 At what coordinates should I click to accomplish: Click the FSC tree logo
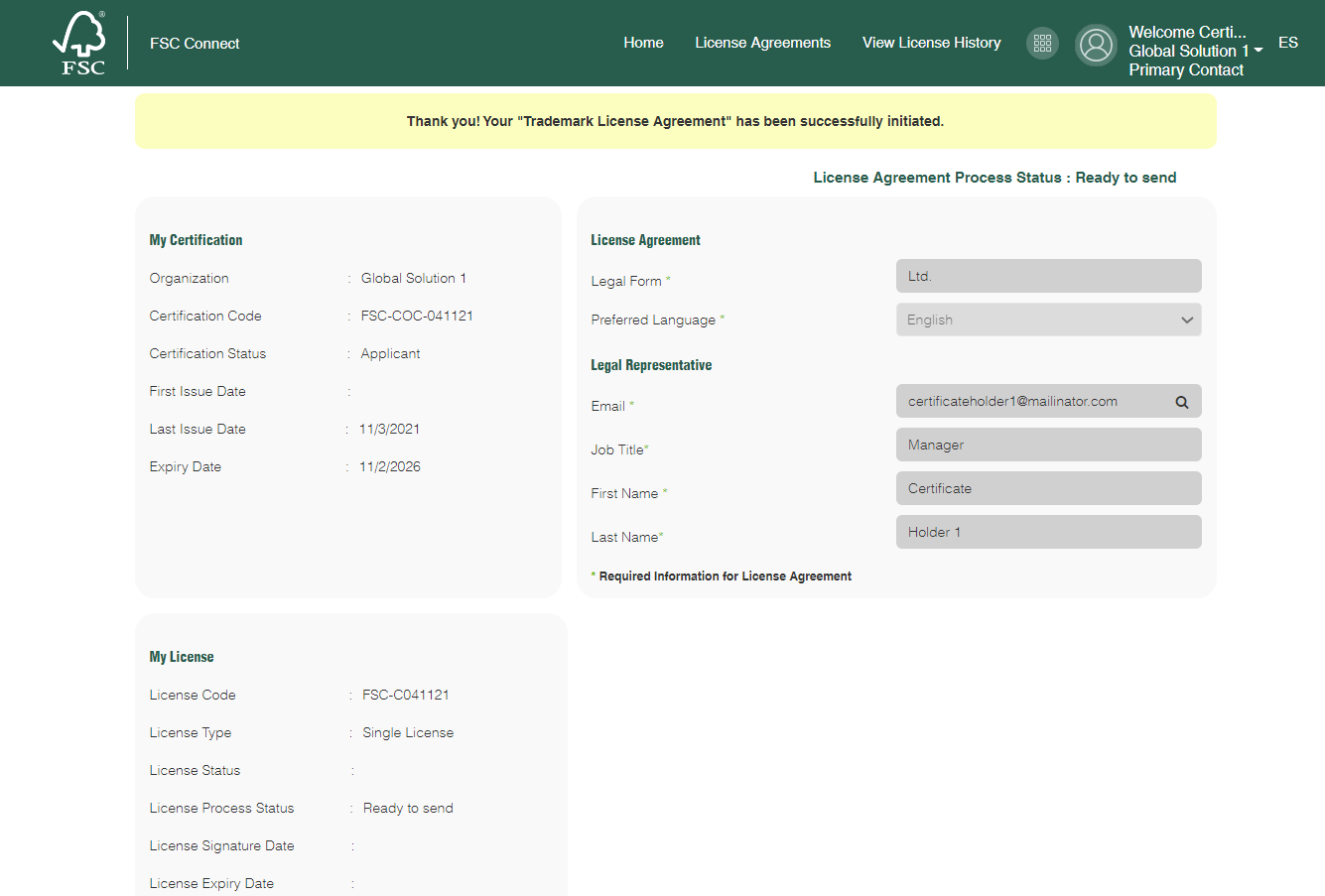(x=79, y=43)
